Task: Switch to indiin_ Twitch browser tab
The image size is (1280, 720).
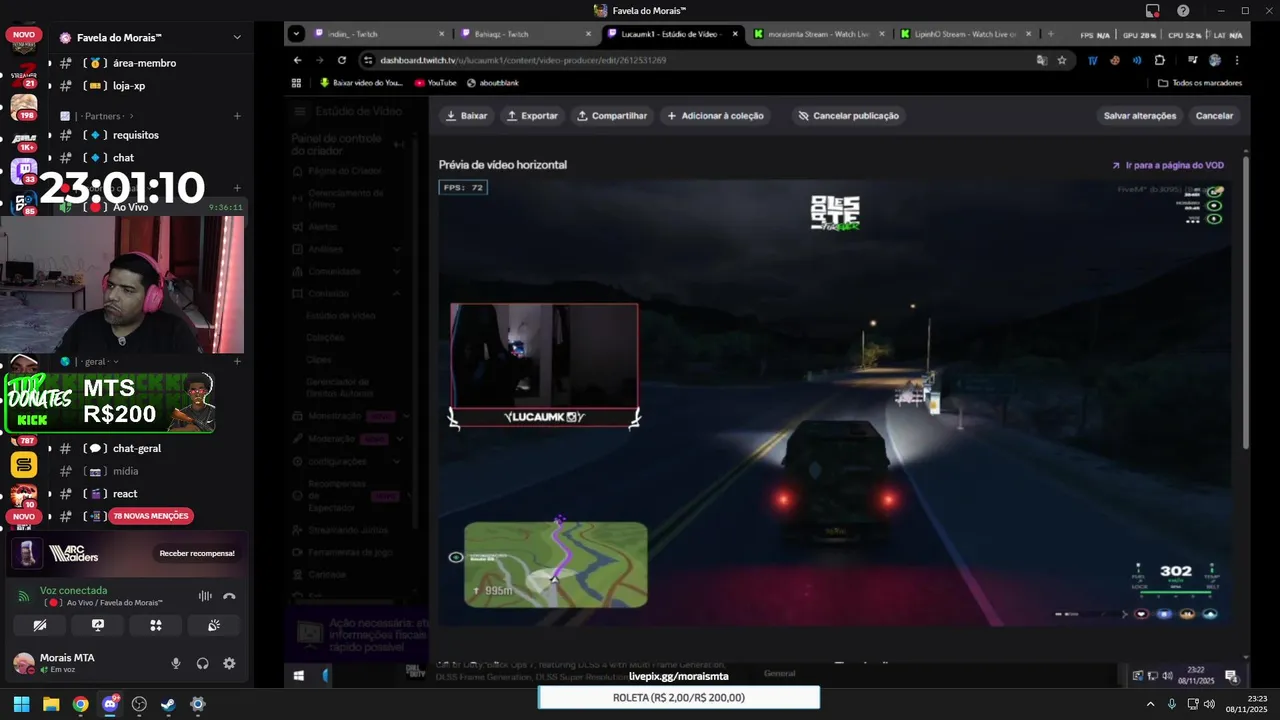Action: (x=378, y=34)
